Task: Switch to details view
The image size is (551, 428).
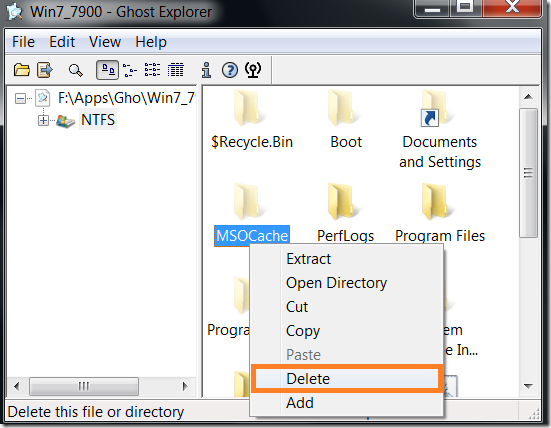Action: [175, 70]
